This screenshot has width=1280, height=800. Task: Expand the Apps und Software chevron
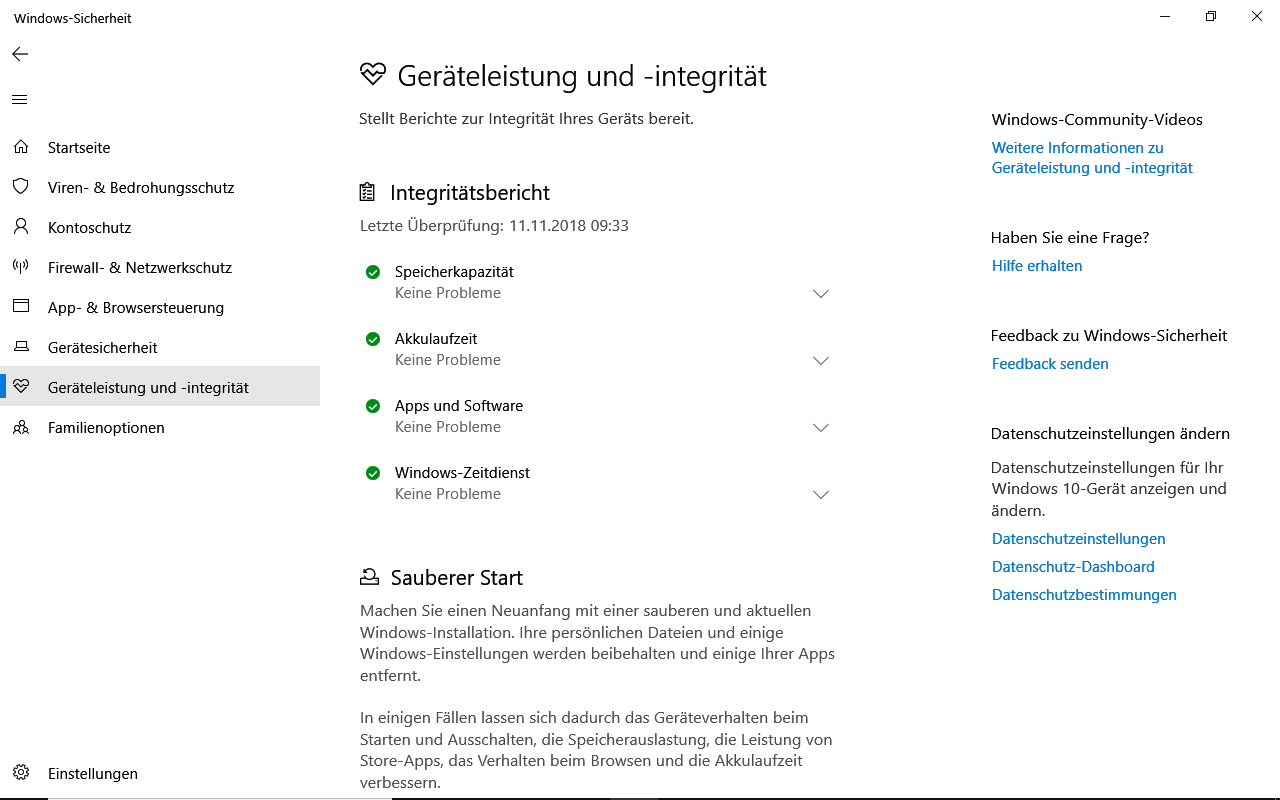point(821,428)
